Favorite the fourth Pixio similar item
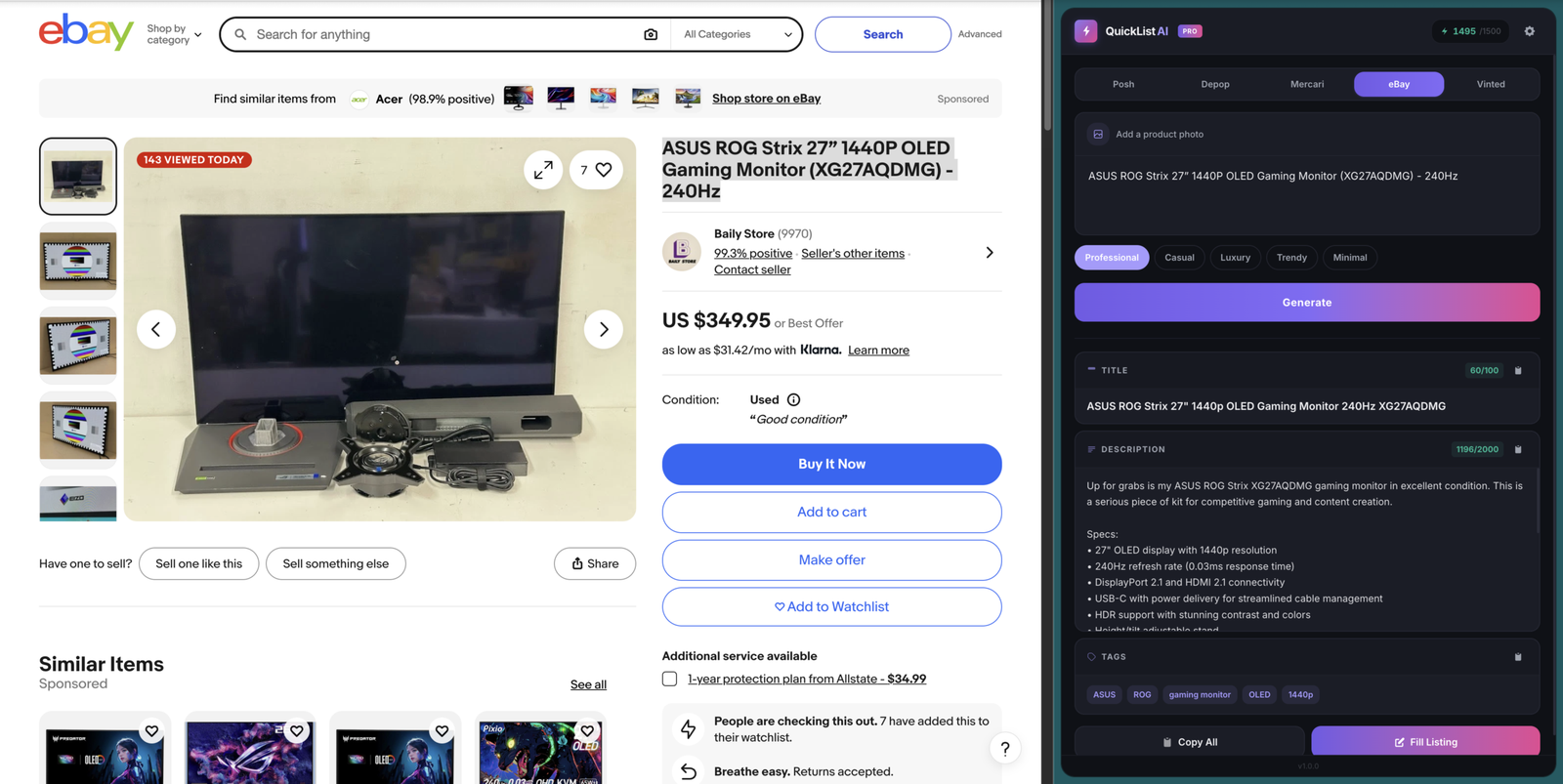 click(x=587, y=731)
